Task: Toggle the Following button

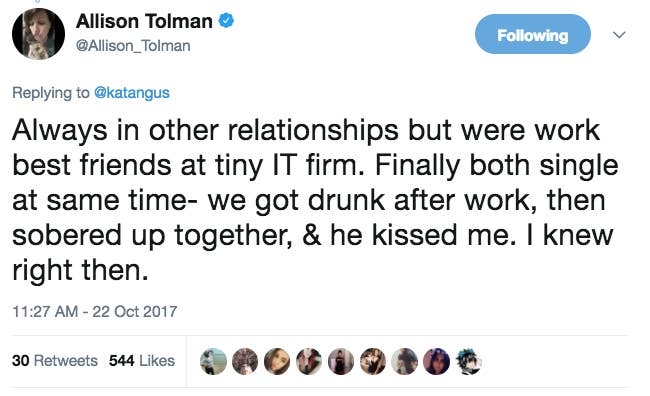Action: click(x=533, y=34)
